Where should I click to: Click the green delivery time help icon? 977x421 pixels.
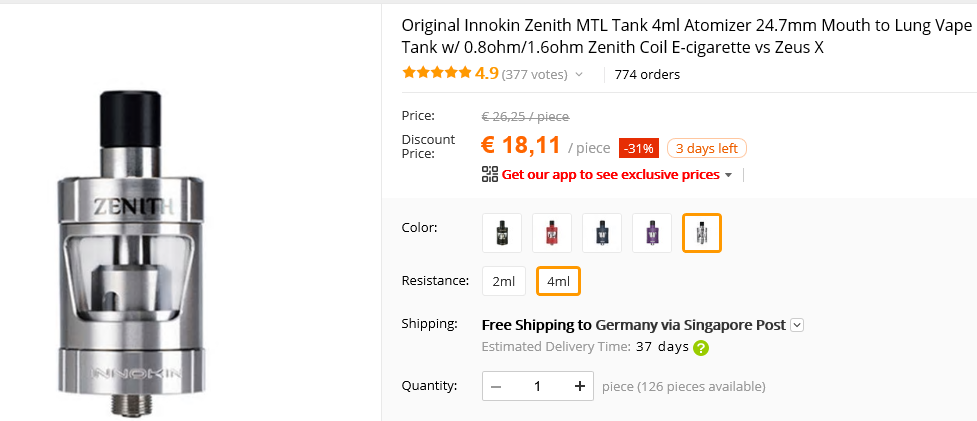(701, 348)
